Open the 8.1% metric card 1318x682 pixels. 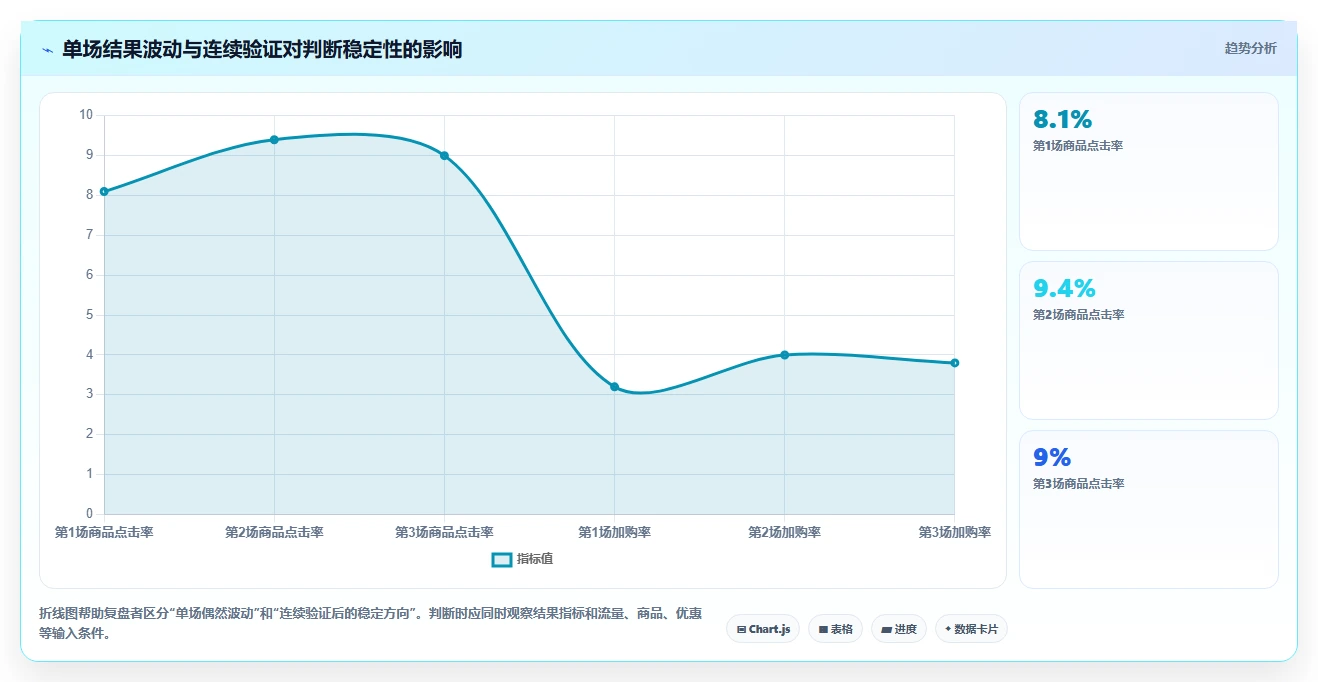point(1148,171)
